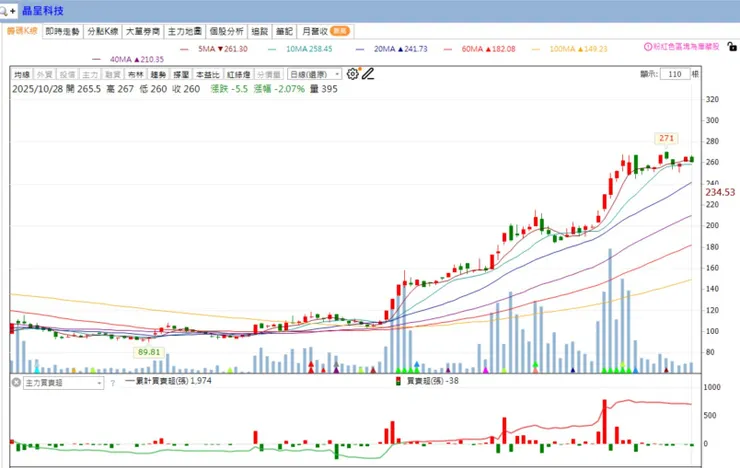The height and width of the screenshot is (468, 740).
Task: Switch to the 主力地圖 tab
Action: [x=185, y=32]
